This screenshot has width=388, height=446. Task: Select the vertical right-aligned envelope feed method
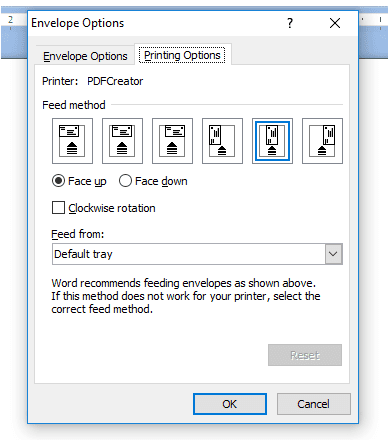pyautogui.click(x=322, y=141)
